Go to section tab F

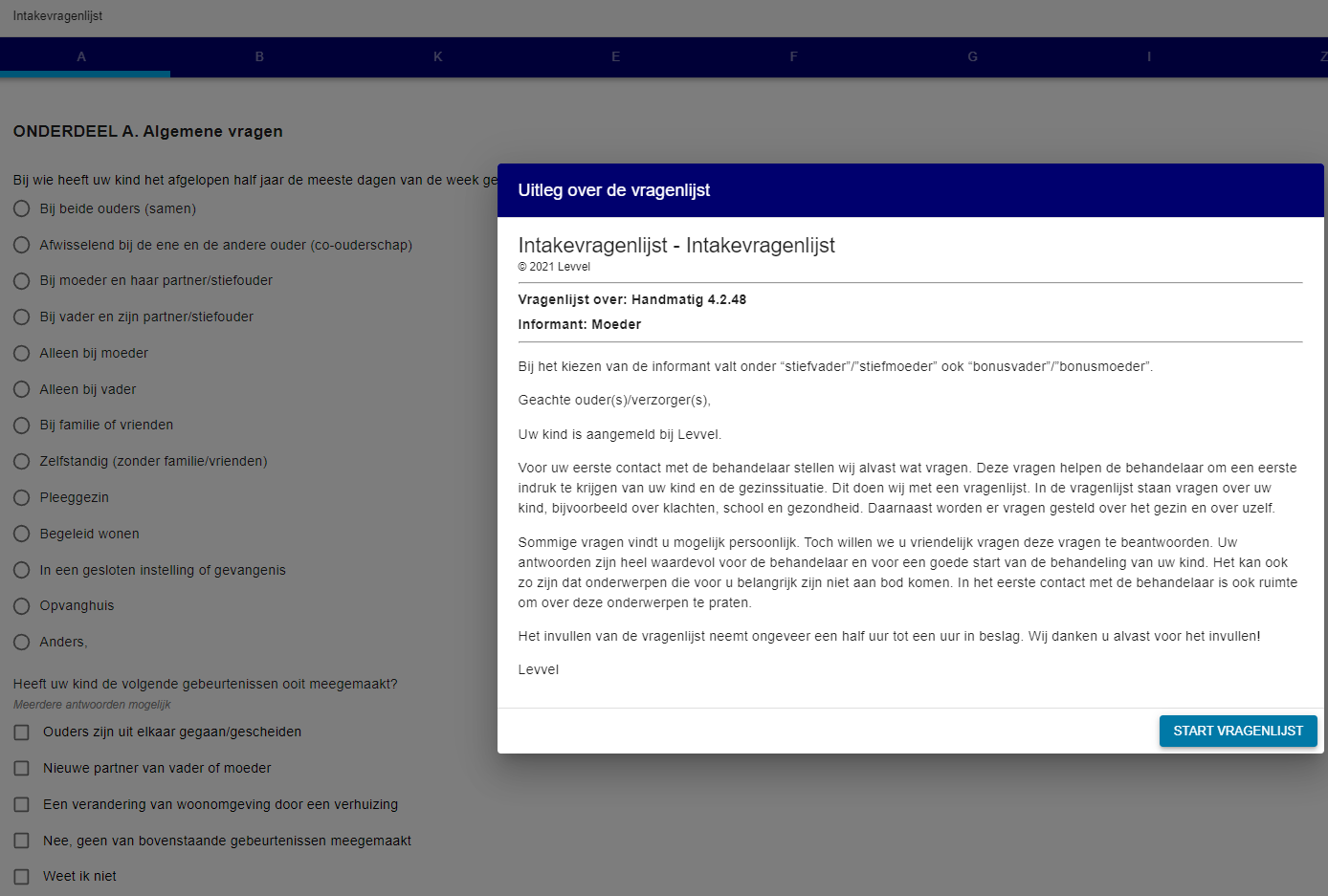pos(793,56)
